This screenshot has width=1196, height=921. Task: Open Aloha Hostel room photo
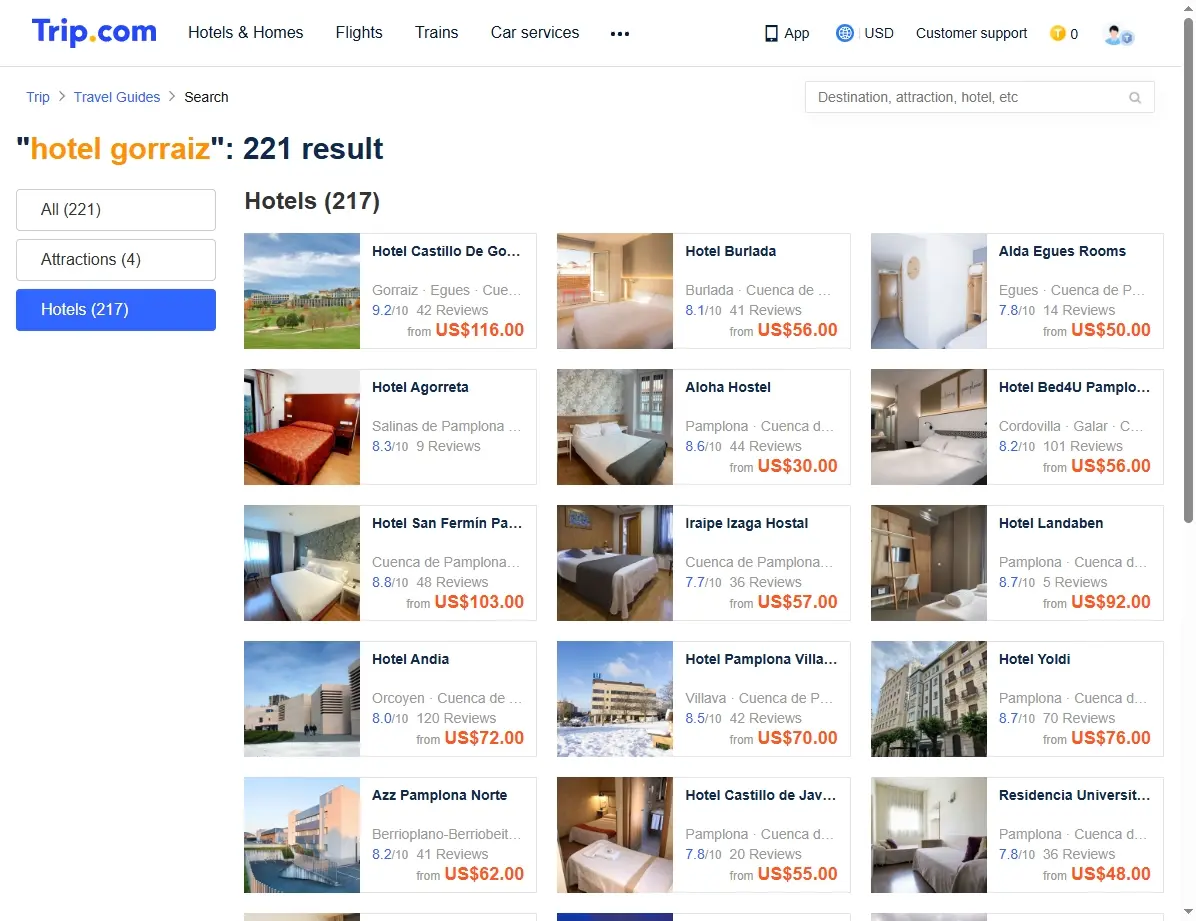click(x=615, y=427)
